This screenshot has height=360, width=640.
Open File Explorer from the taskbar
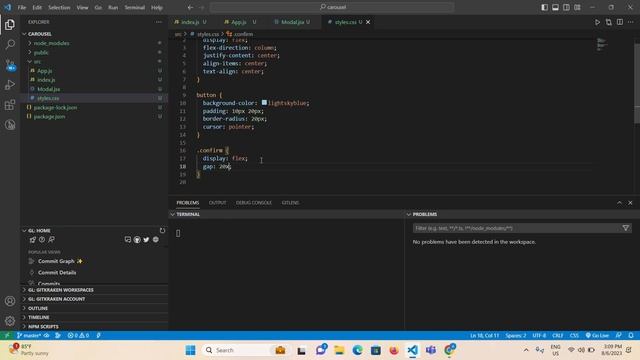(339, 350)
